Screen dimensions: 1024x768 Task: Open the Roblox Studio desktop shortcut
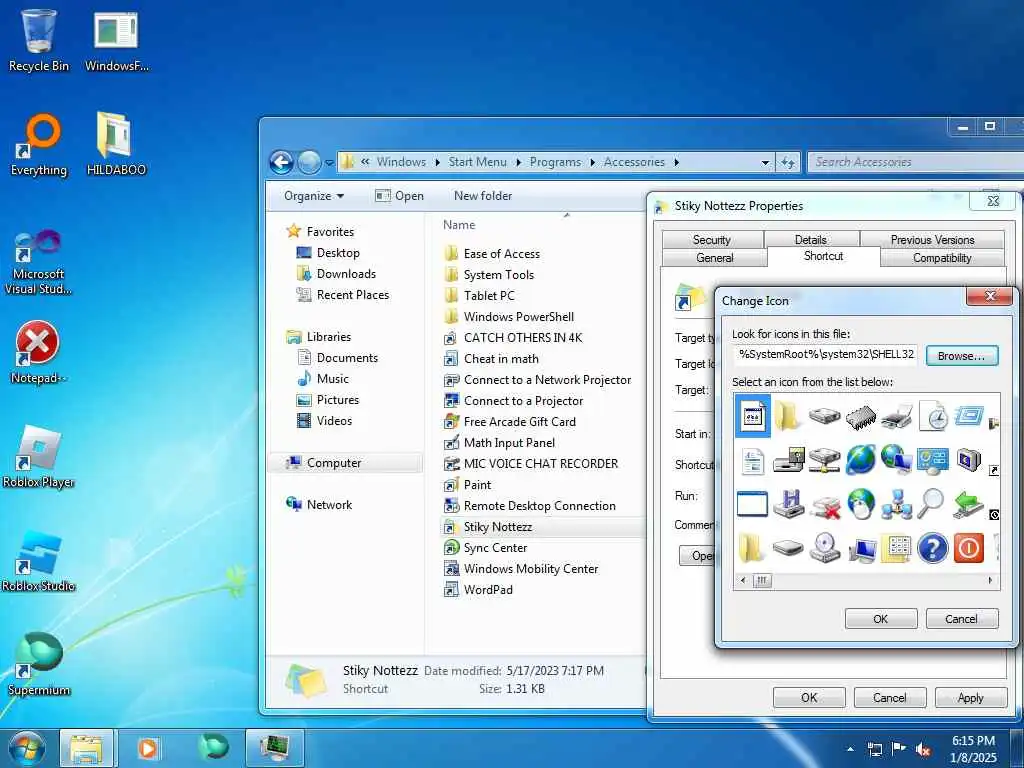[39, 561]
